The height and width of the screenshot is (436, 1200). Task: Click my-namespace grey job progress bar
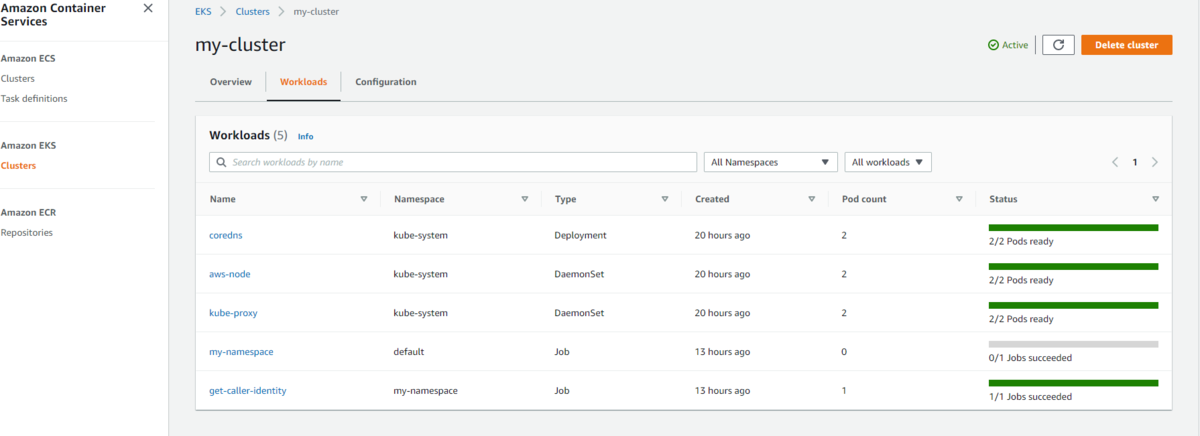pos(1073,344)
